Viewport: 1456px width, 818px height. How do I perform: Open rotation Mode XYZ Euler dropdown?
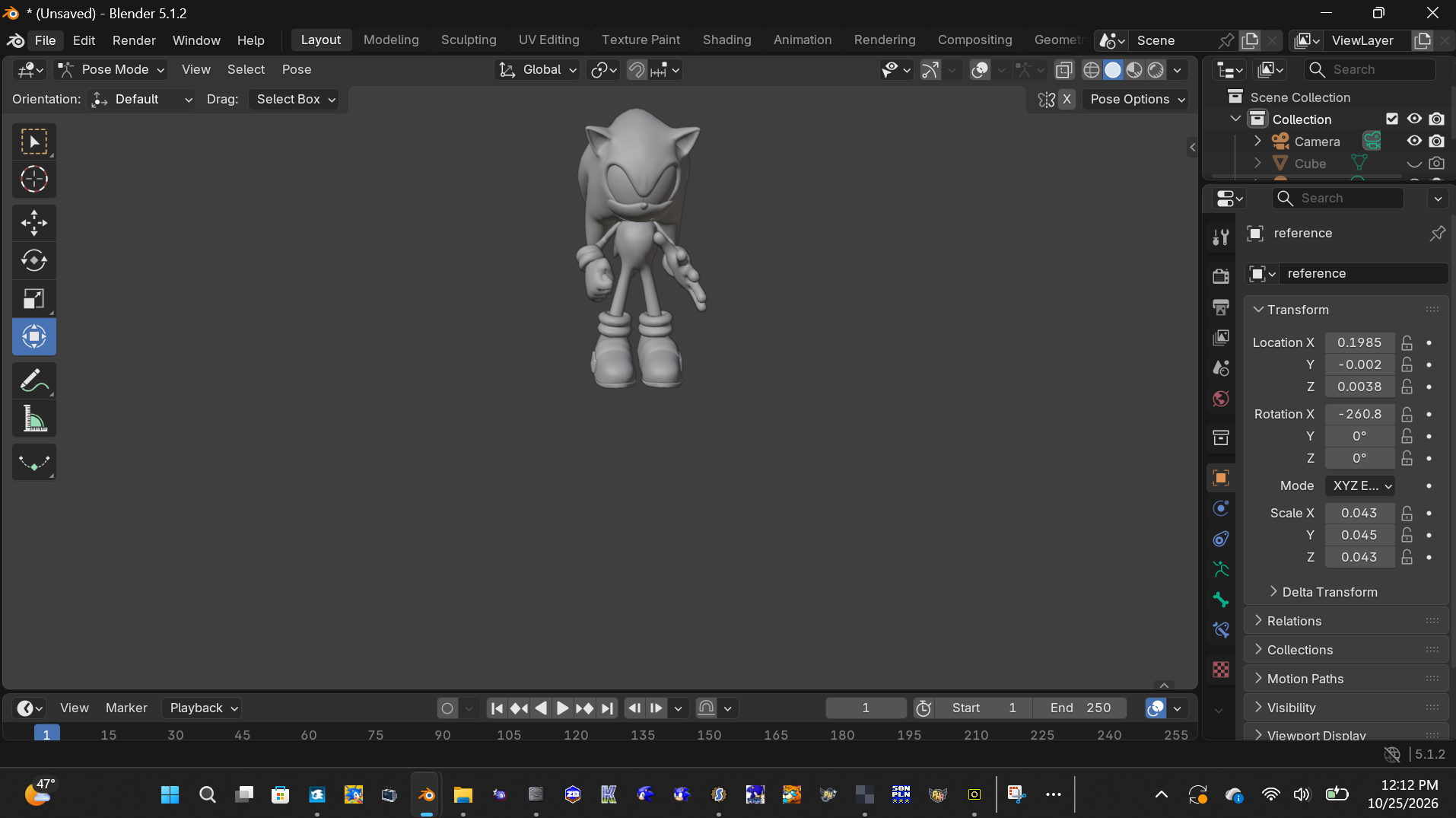pos(1360,485)
